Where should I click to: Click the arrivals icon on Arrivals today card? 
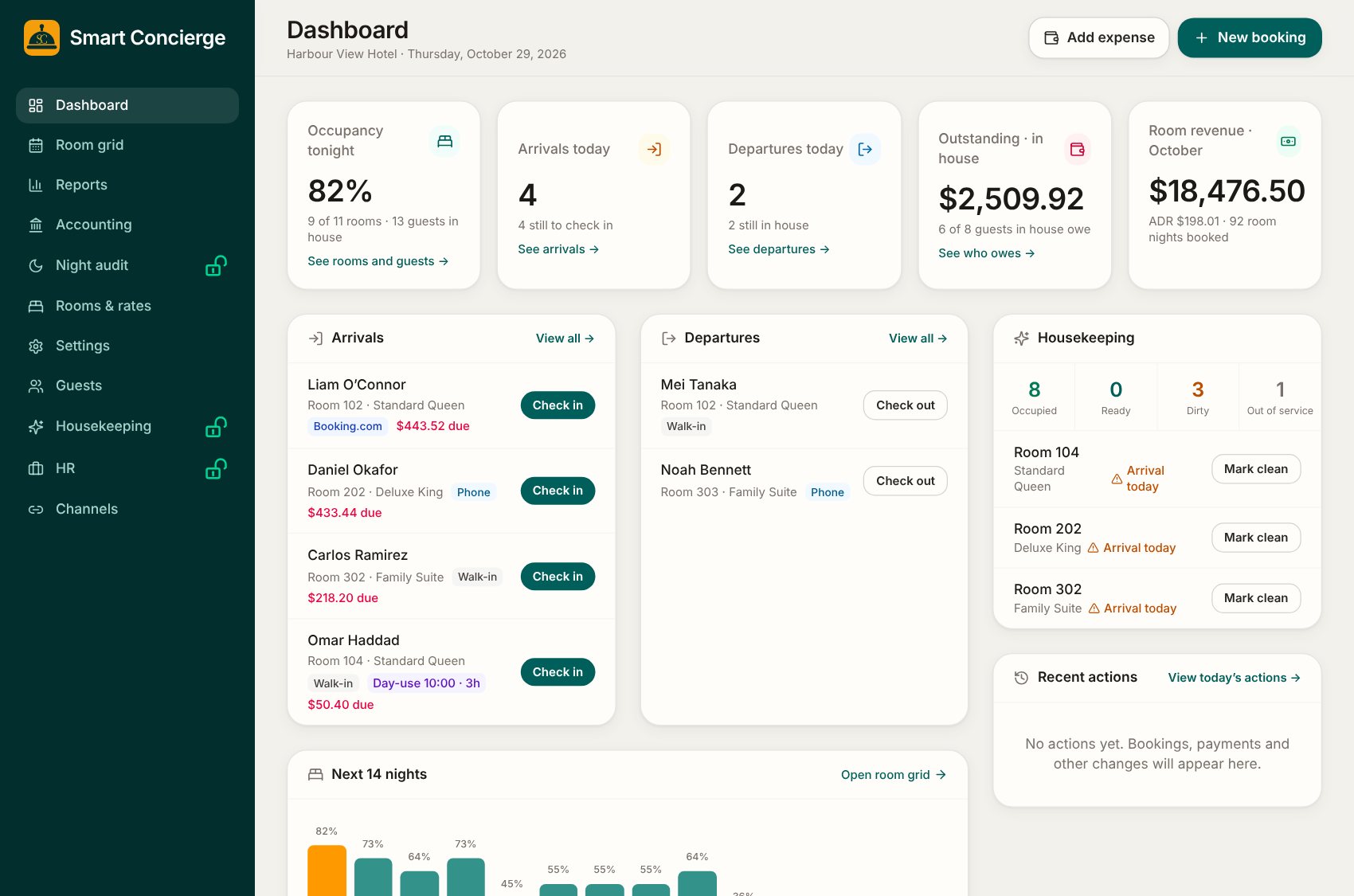click(x=654, y=149)
